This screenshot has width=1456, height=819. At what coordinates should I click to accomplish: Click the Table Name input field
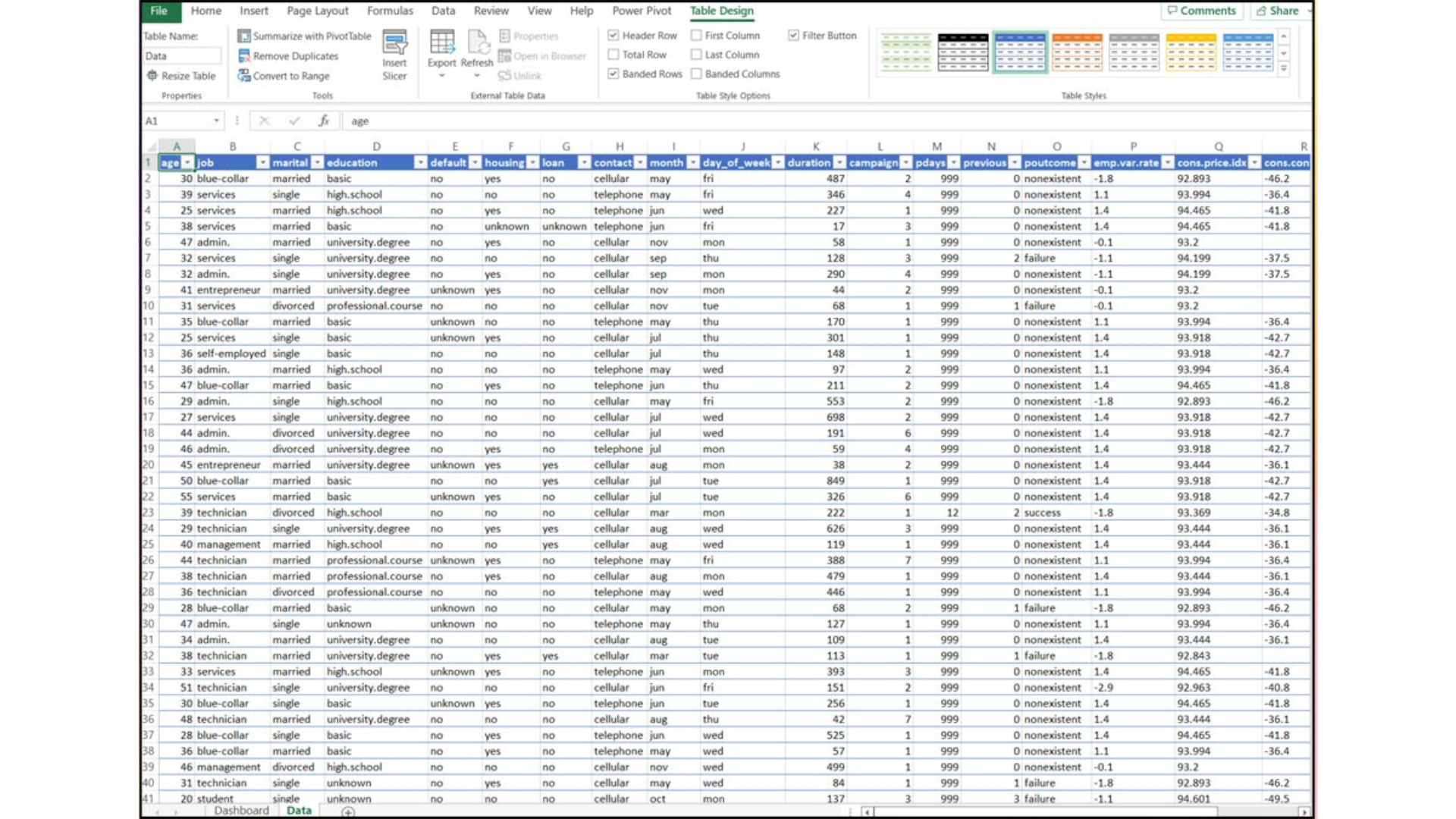[x=181, y=55]
